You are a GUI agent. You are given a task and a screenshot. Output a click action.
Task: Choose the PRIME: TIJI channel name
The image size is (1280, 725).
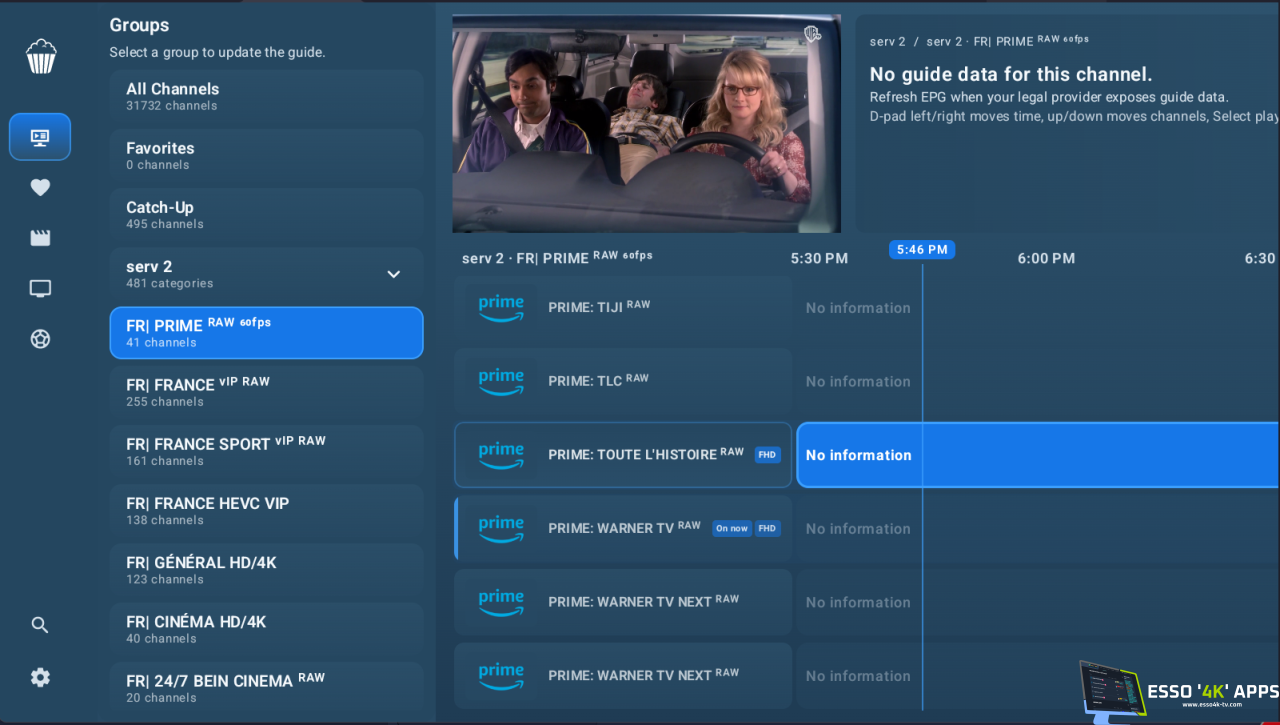point(599,307)
